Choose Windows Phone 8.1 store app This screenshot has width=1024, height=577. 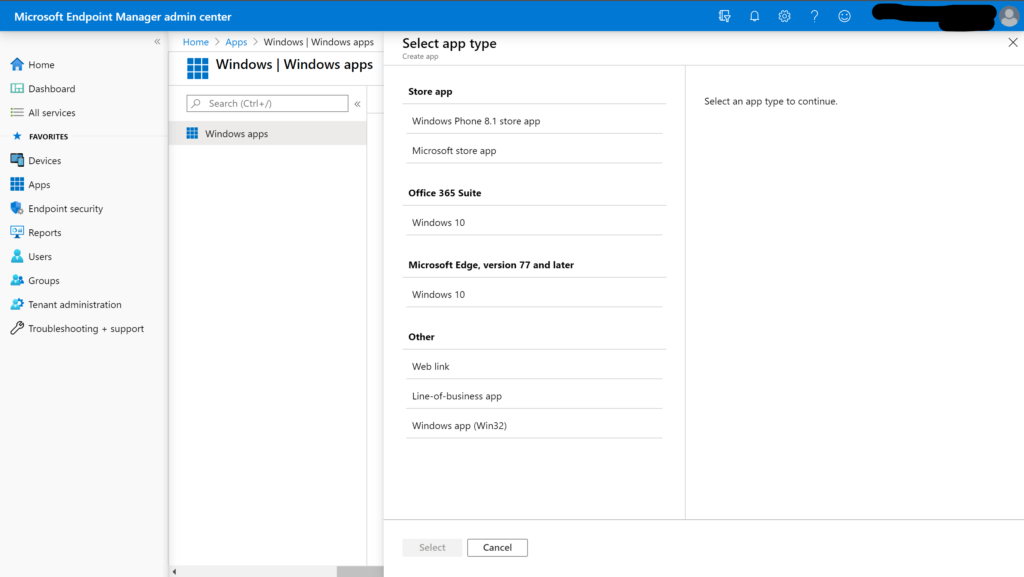[x=534, y=121]
